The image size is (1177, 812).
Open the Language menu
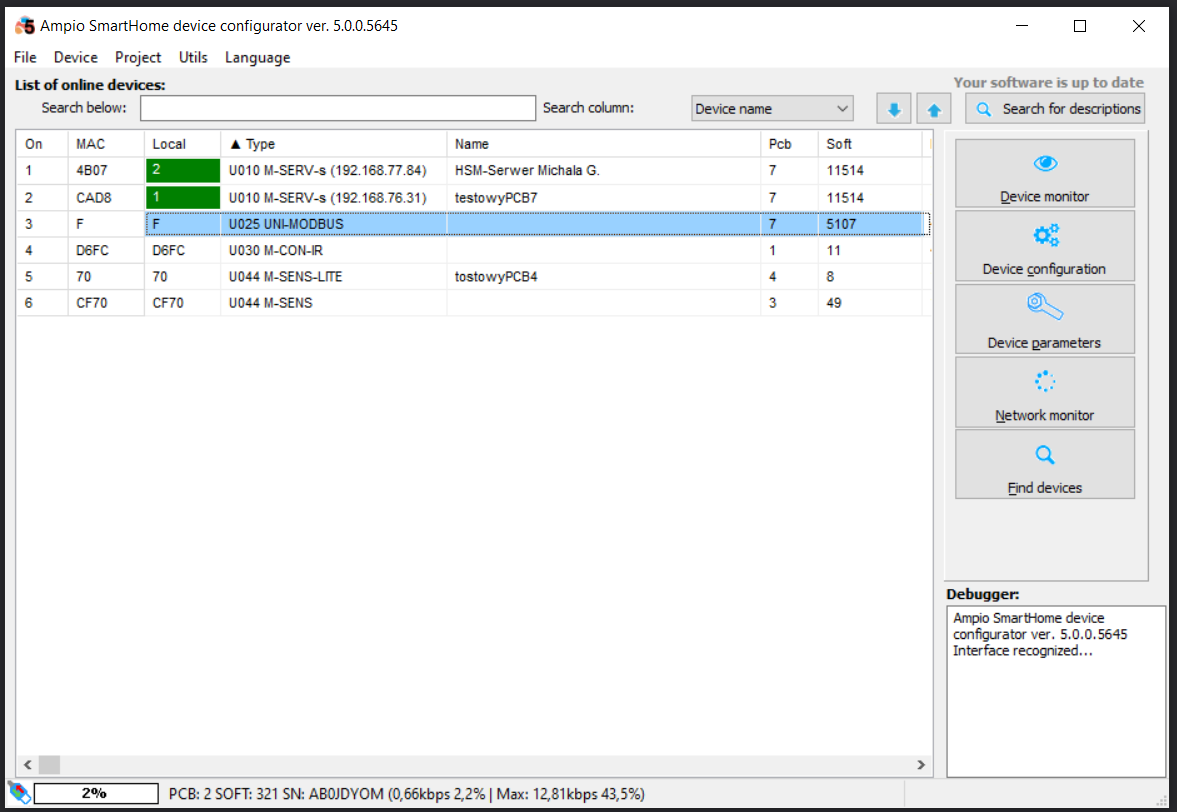tap(257, 57)
